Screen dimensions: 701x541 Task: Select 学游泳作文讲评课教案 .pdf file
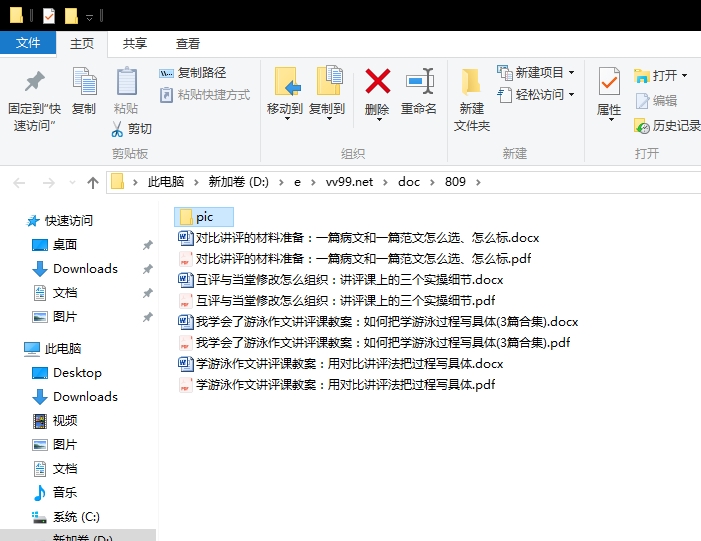337,385
